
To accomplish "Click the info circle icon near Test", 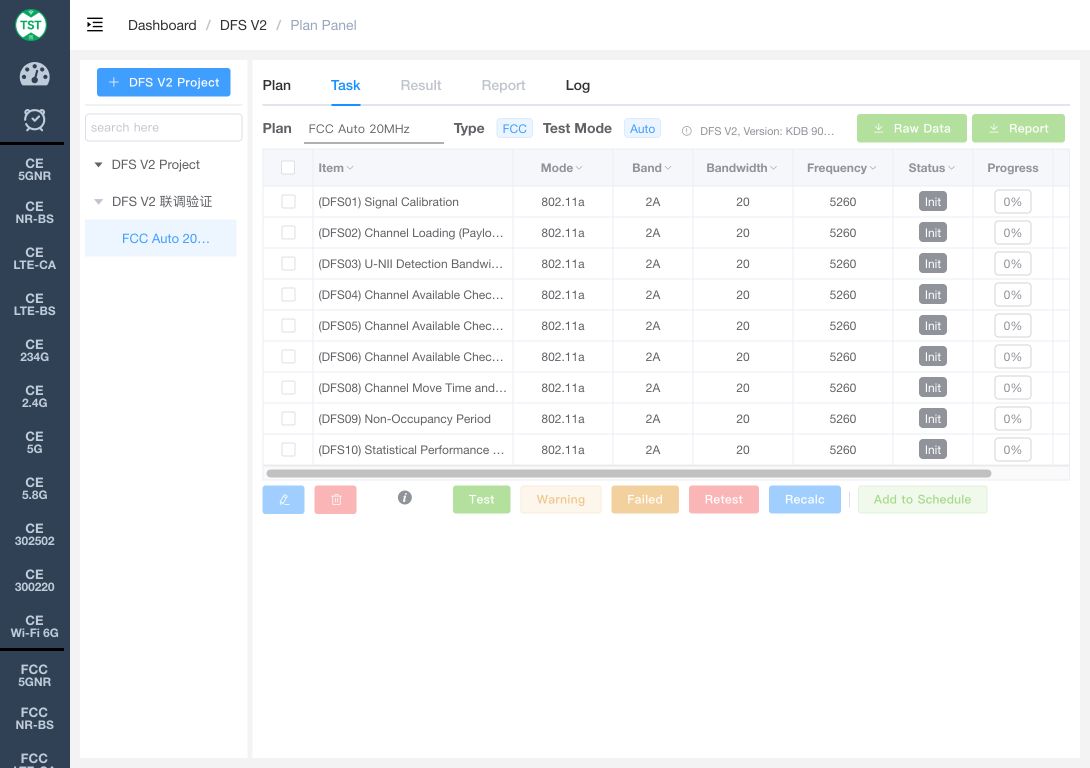I will 405,498.
